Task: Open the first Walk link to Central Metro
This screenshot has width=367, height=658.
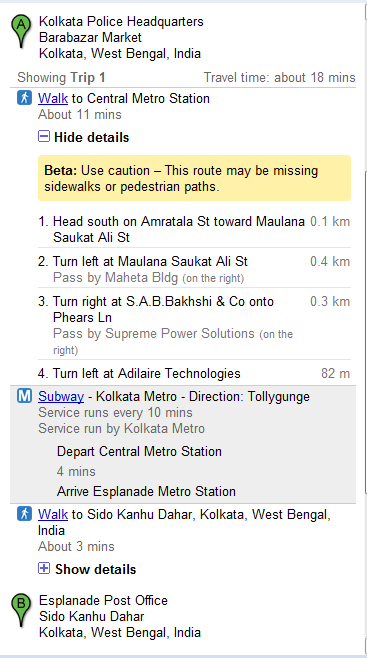Action: [x=53, y=99]
